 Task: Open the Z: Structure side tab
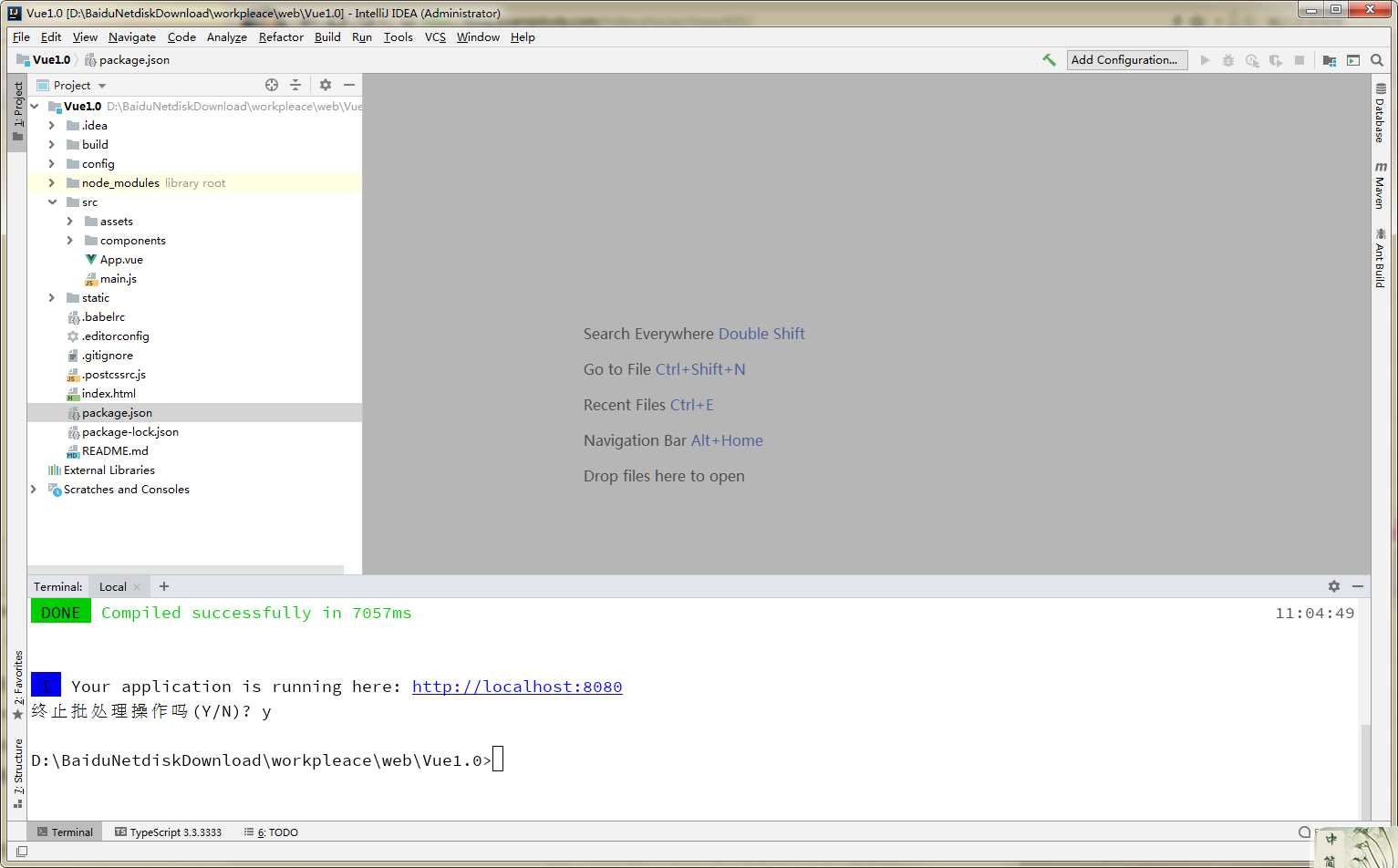tap(17, 773)
